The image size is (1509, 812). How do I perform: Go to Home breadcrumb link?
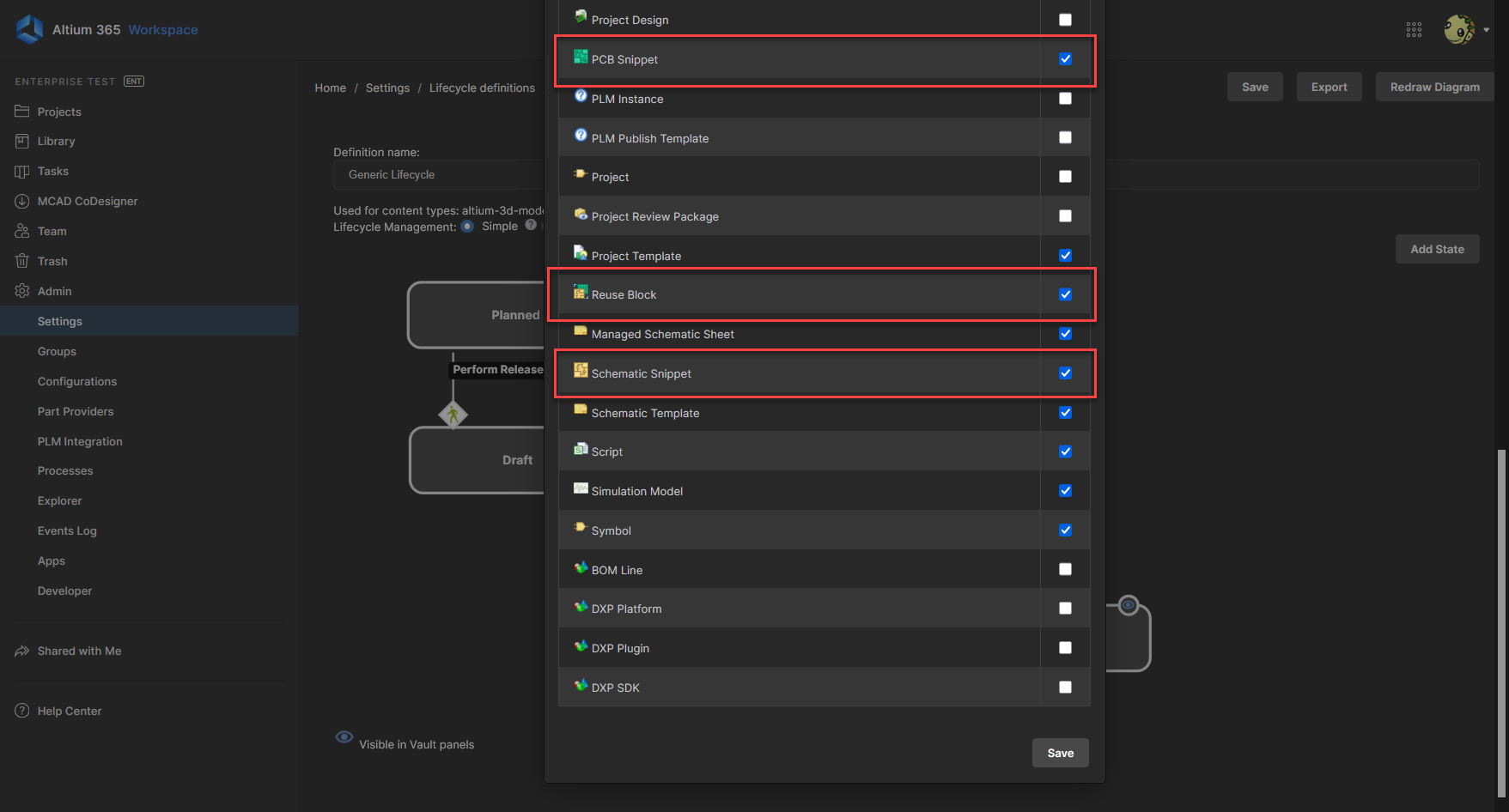coord(331,88)
